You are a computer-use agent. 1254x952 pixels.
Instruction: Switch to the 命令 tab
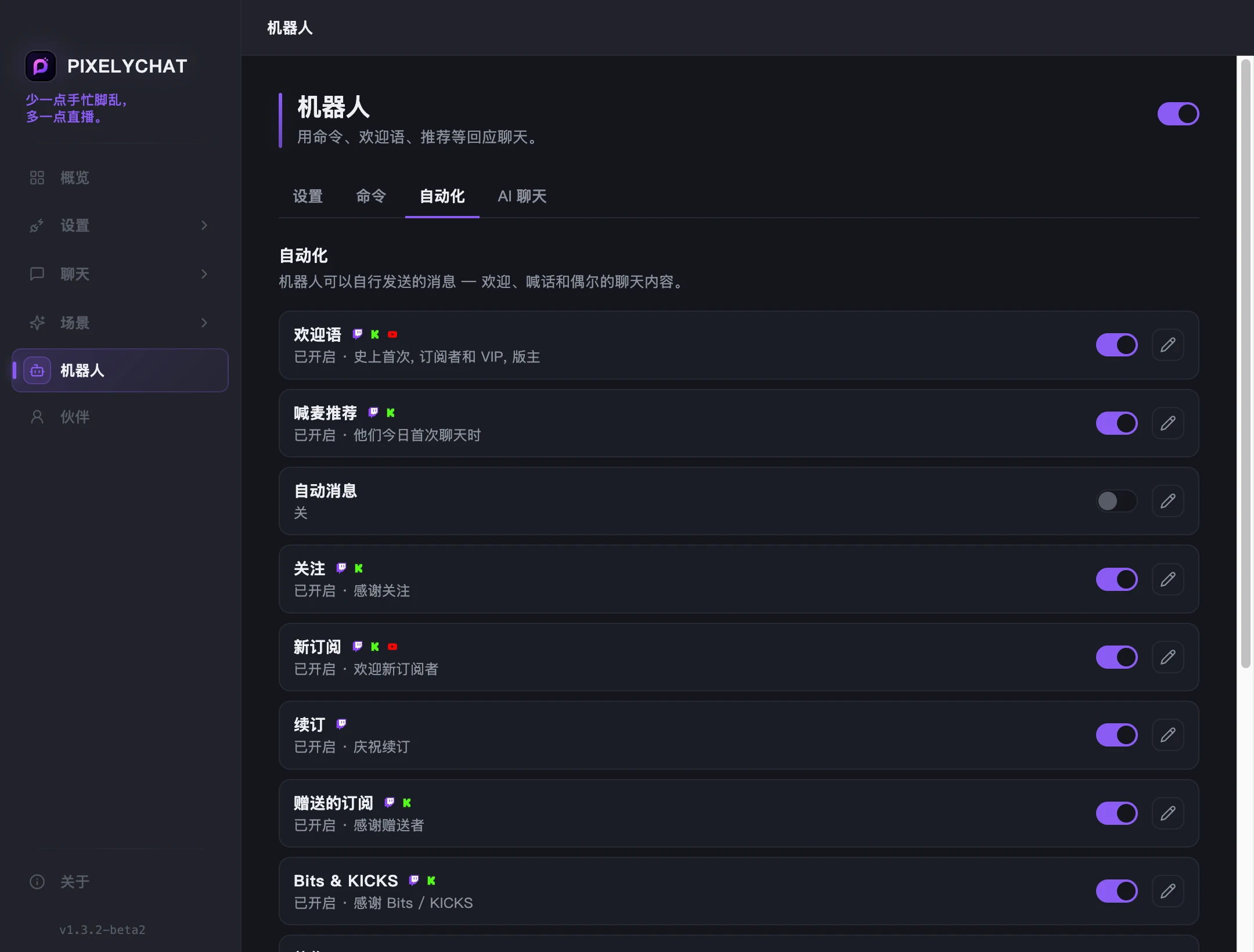pyautogui.click(x=371, y=196)
